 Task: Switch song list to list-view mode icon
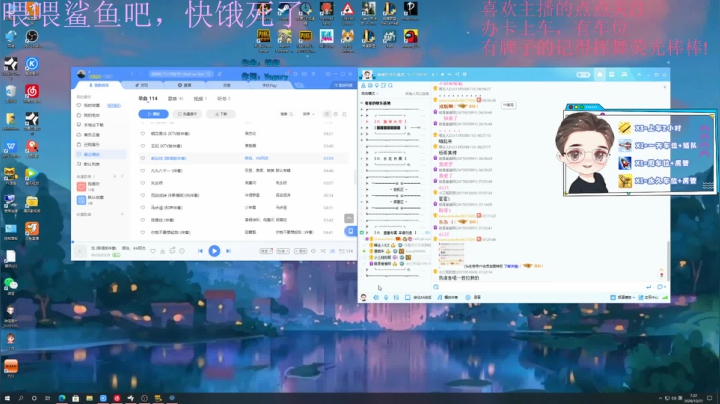point(326,114)
